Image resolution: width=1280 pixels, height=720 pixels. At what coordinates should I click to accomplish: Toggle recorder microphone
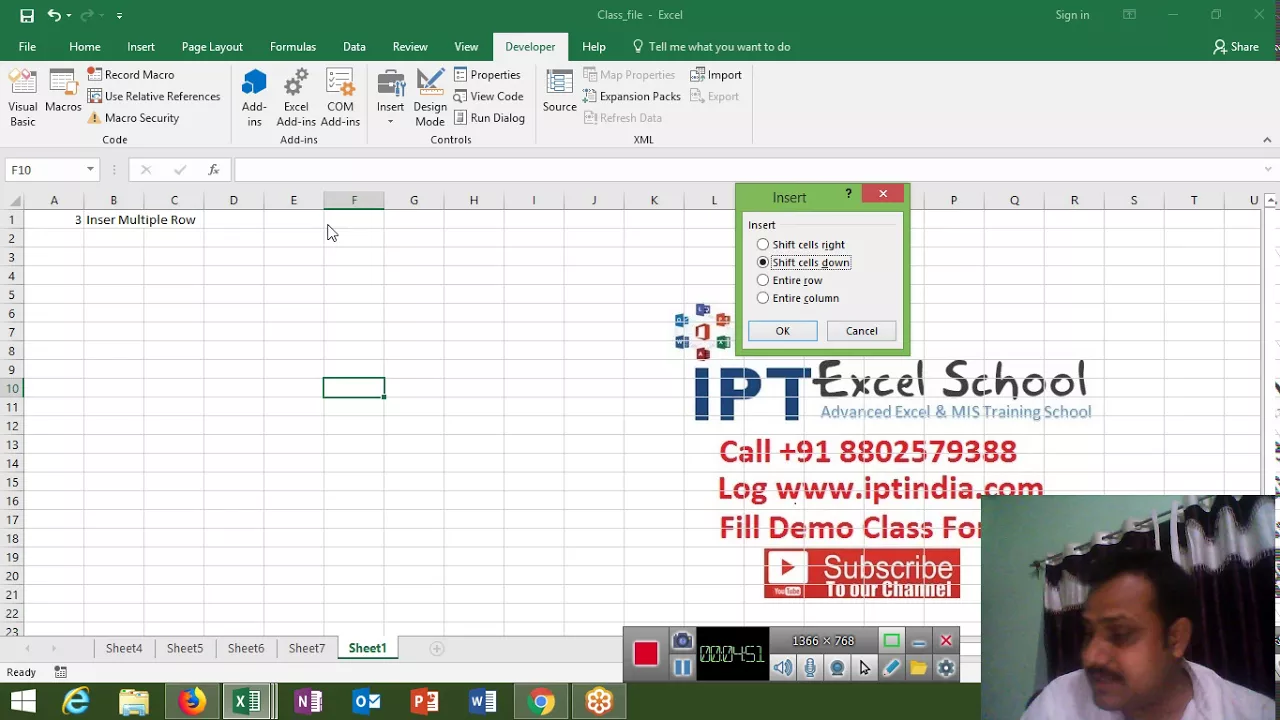tap(810, 668)
